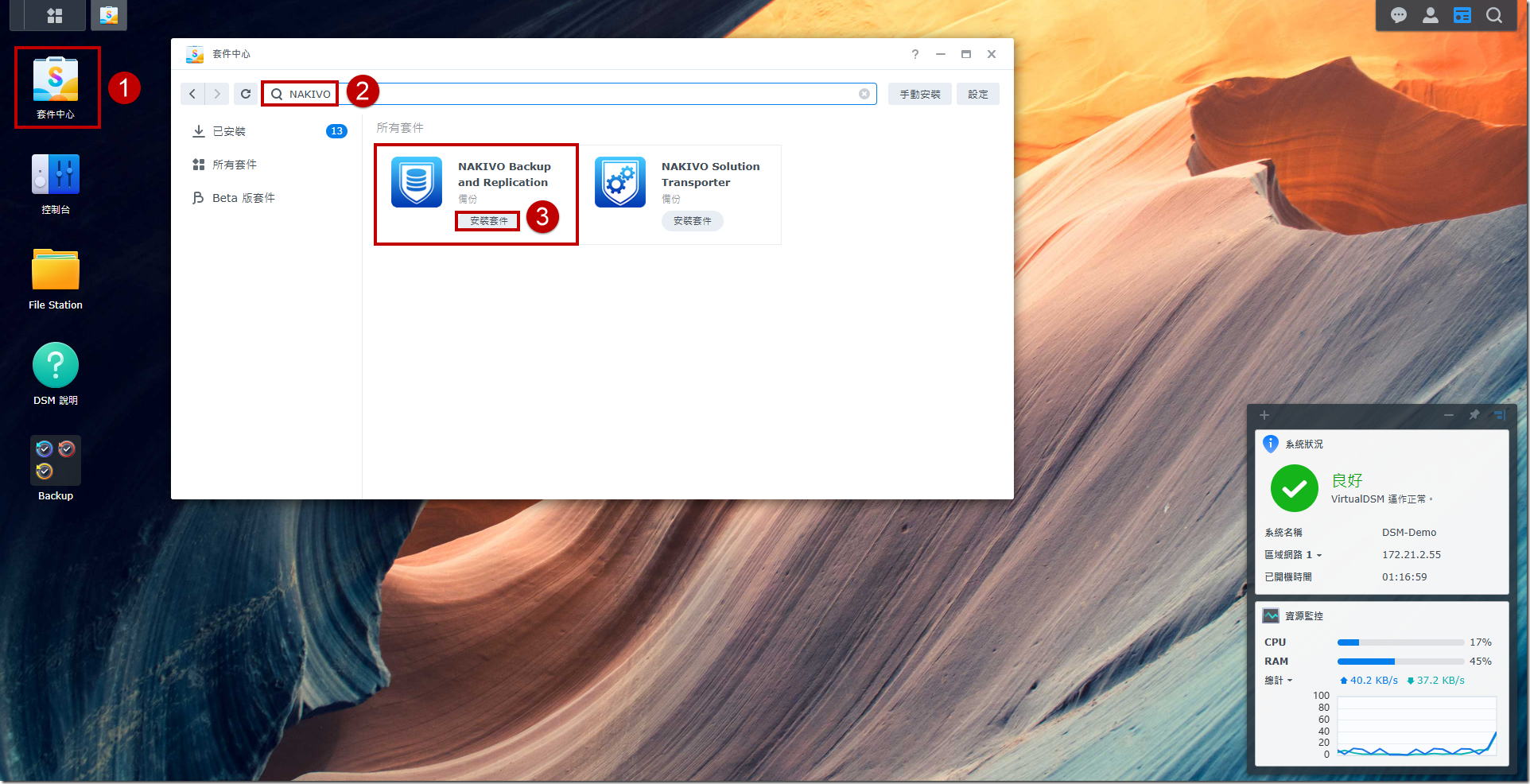Click the 資源監控 widget title
Screen dimensions: 1530x784
click(1304, 616)
